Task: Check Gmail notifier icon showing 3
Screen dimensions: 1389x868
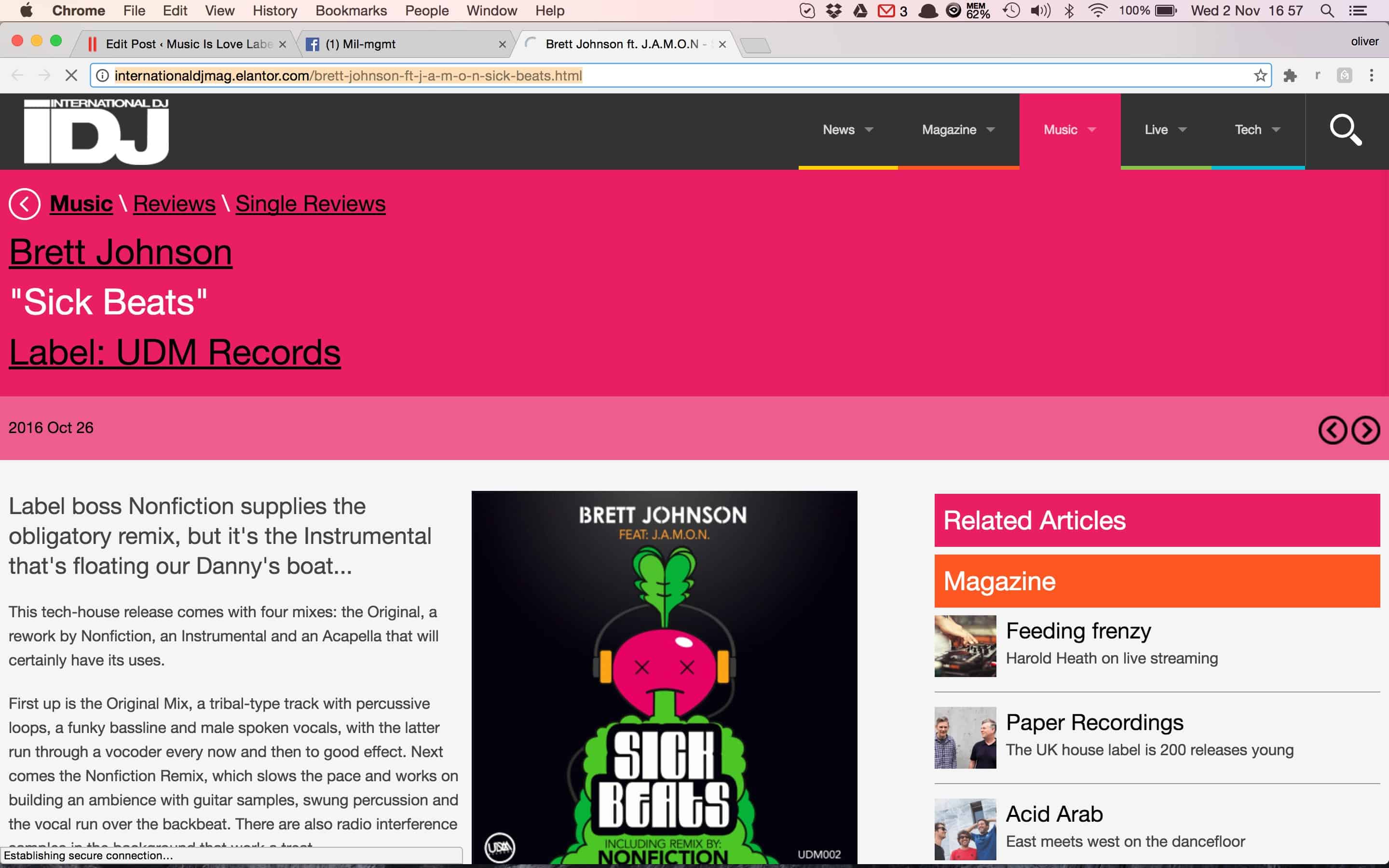Action: coord(893,10)
